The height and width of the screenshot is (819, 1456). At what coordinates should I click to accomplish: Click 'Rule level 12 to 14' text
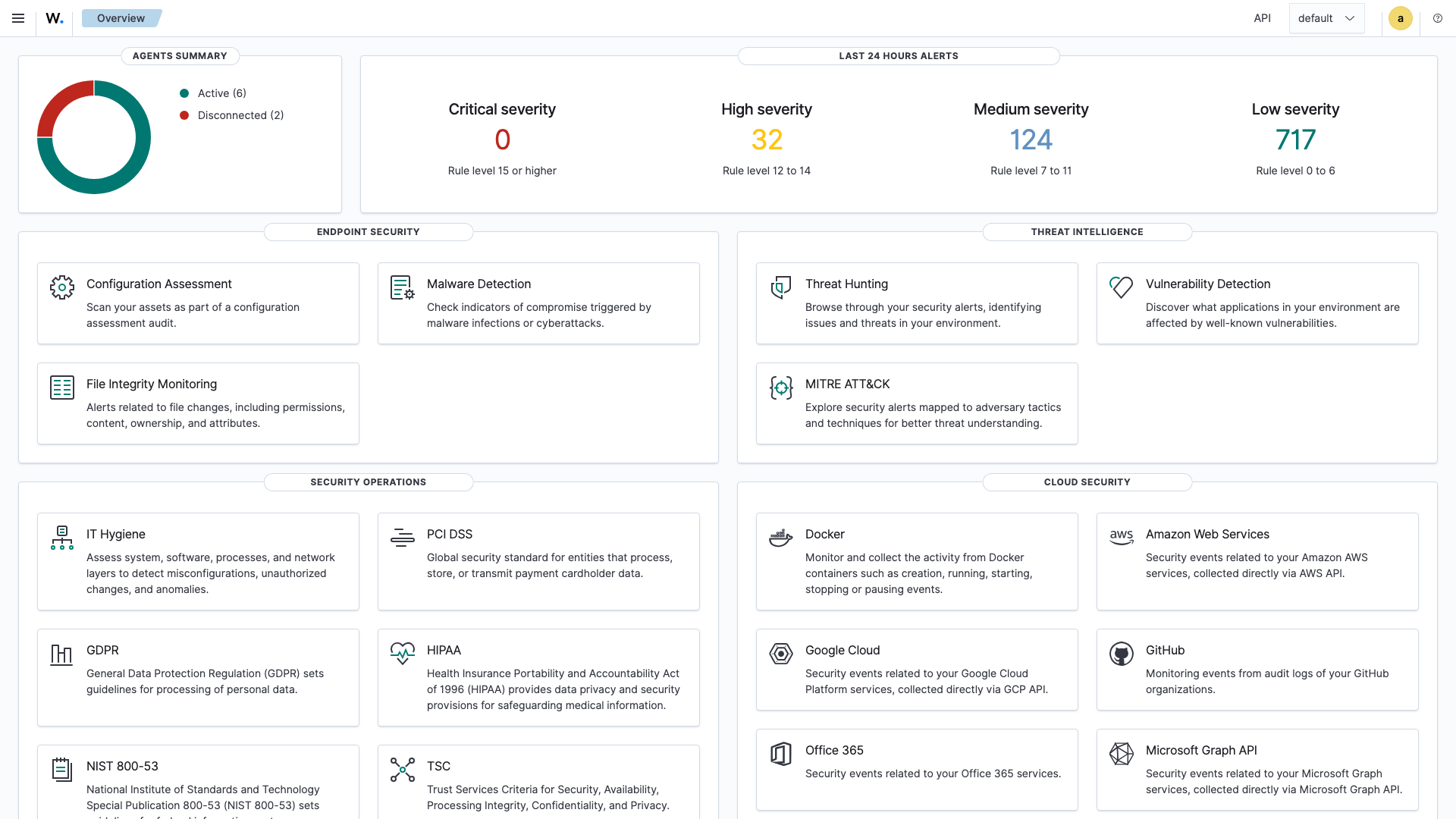[767, 171]
